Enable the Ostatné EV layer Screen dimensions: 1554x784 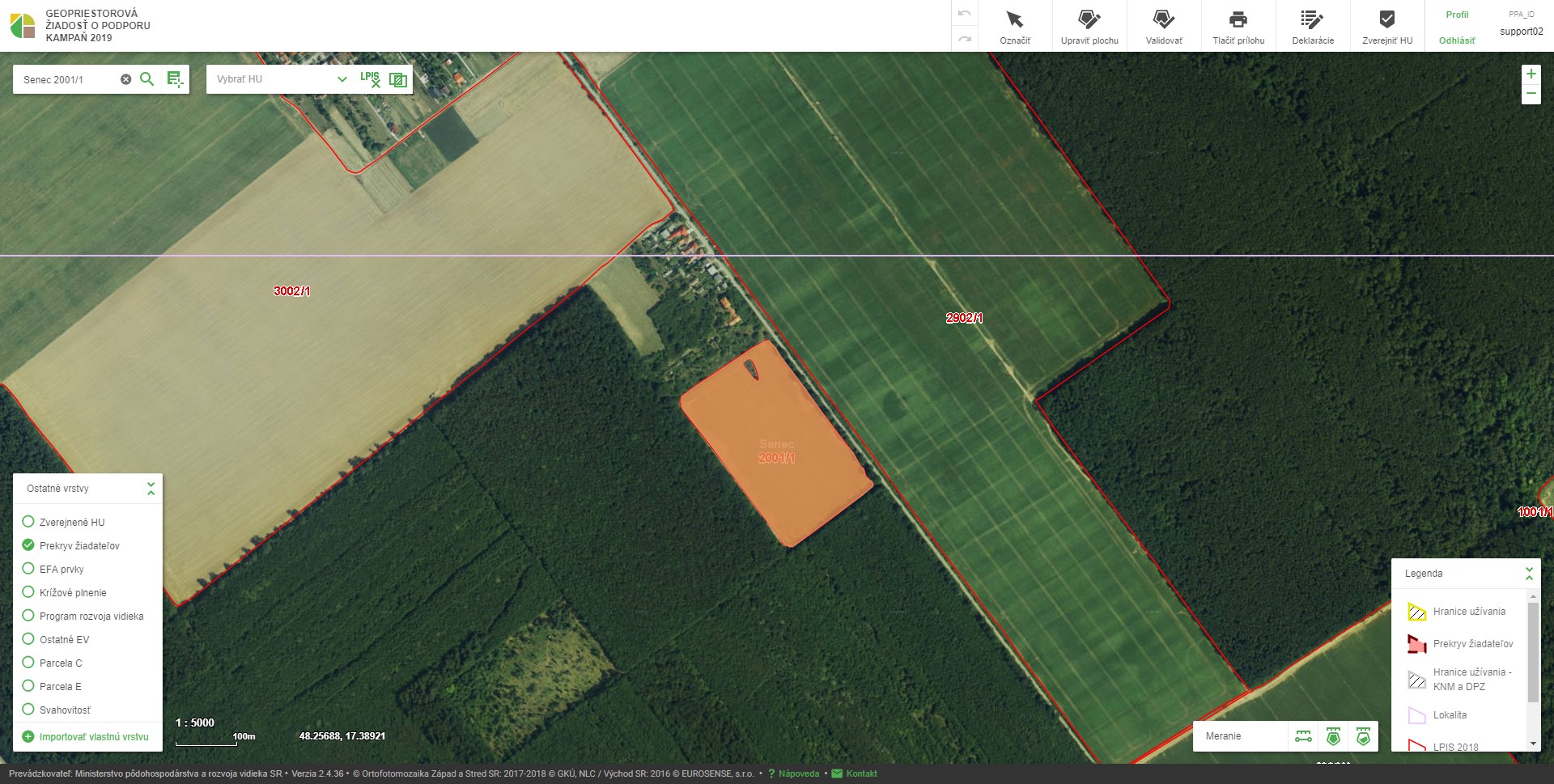pos(28,639)
